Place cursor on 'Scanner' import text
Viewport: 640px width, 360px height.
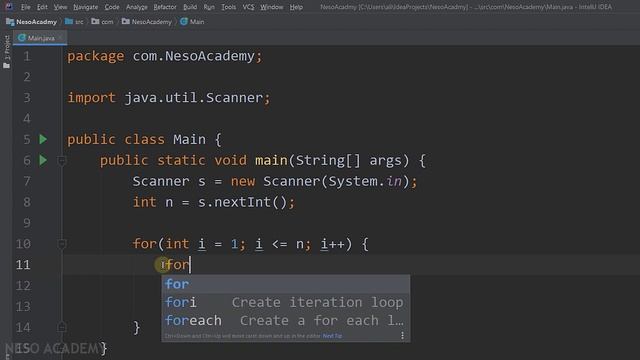(x=234, y=98)
